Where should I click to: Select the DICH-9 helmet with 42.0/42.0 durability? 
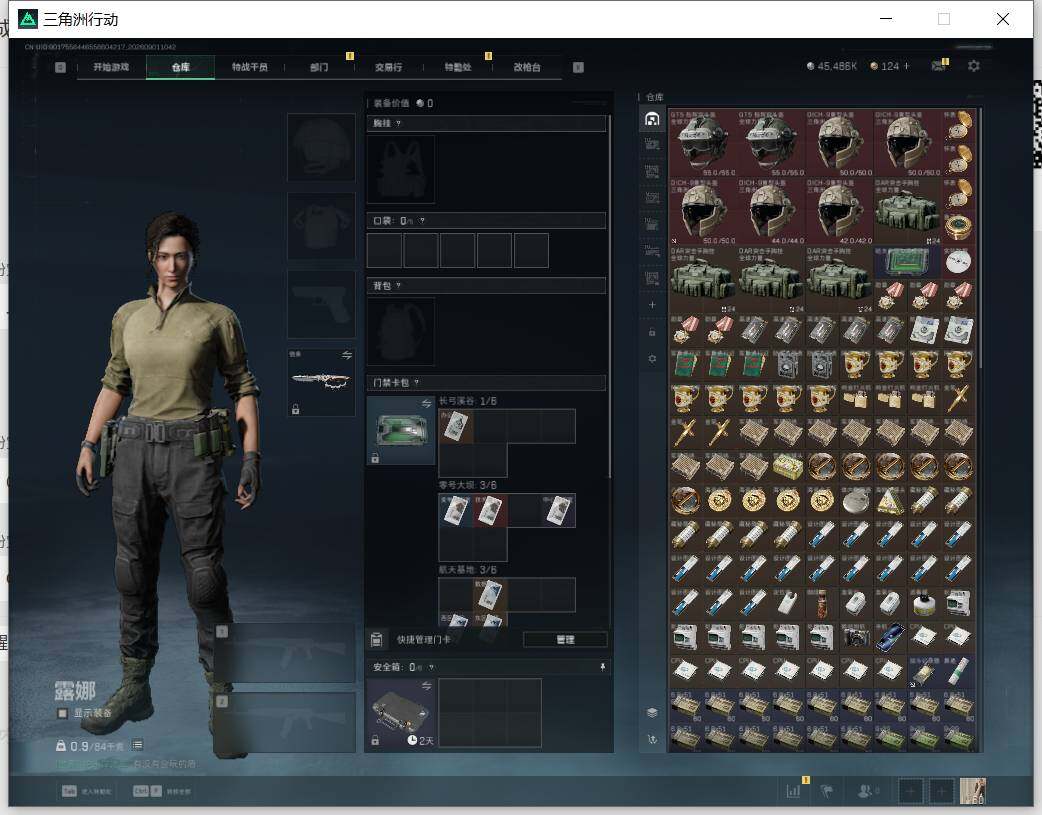pos(839,211)
